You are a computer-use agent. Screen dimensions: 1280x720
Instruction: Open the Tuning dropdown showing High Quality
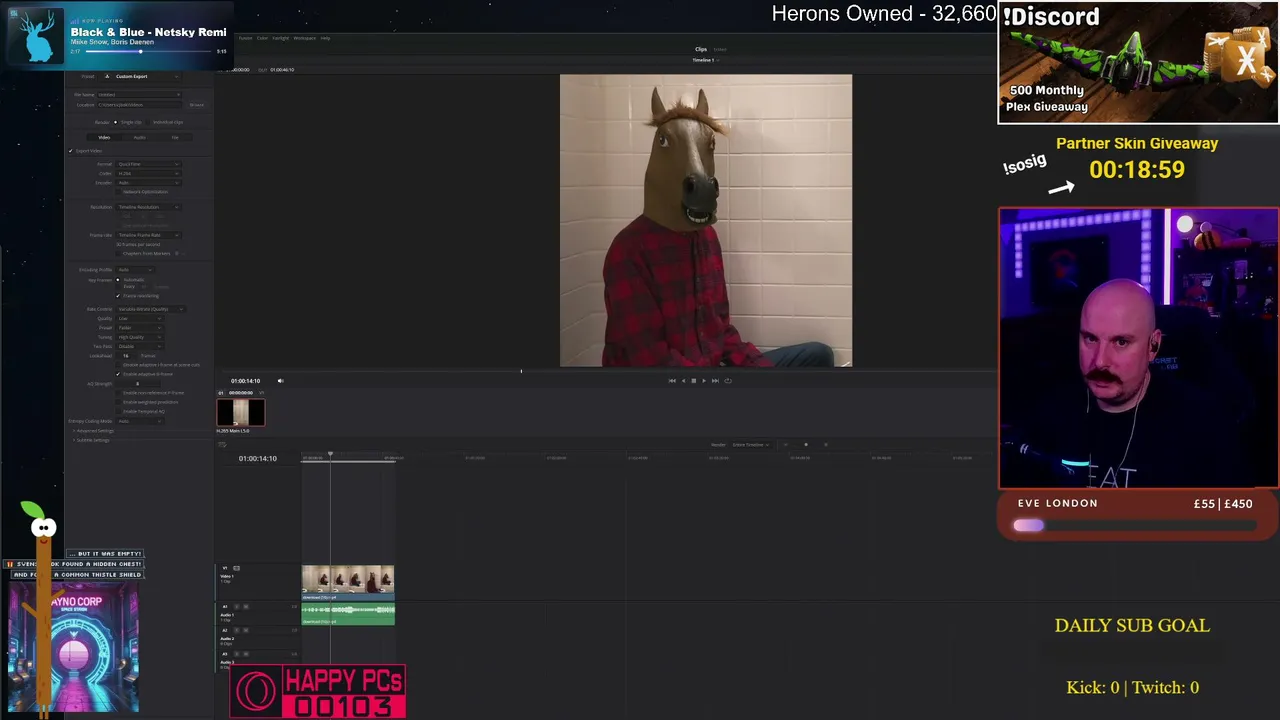click(x=140, y=337)
